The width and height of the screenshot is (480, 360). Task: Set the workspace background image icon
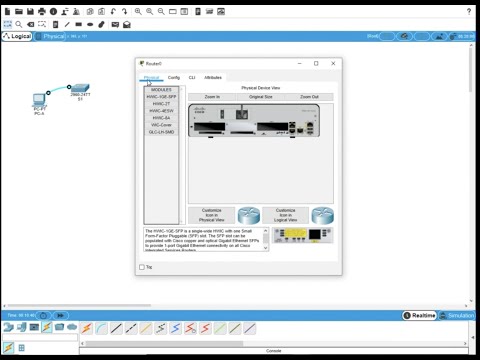[439, 36]
